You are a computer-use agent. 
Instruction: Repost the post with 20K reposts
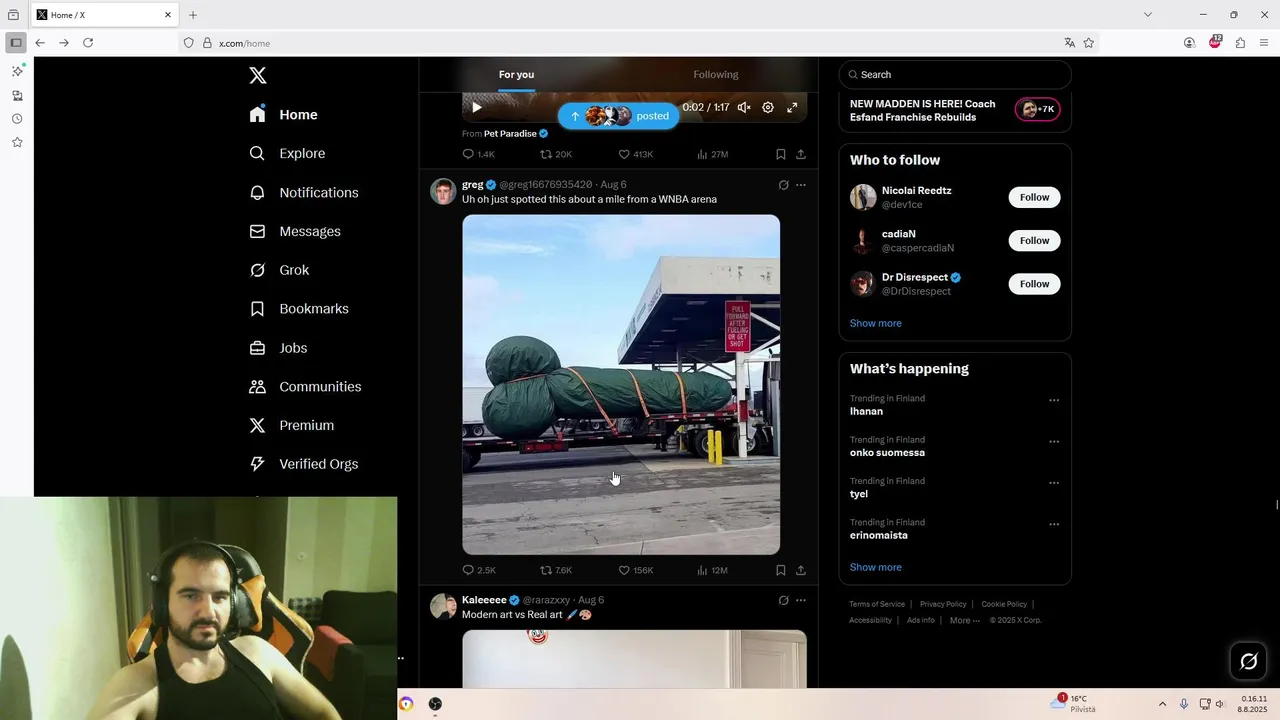tap(556, 155)
